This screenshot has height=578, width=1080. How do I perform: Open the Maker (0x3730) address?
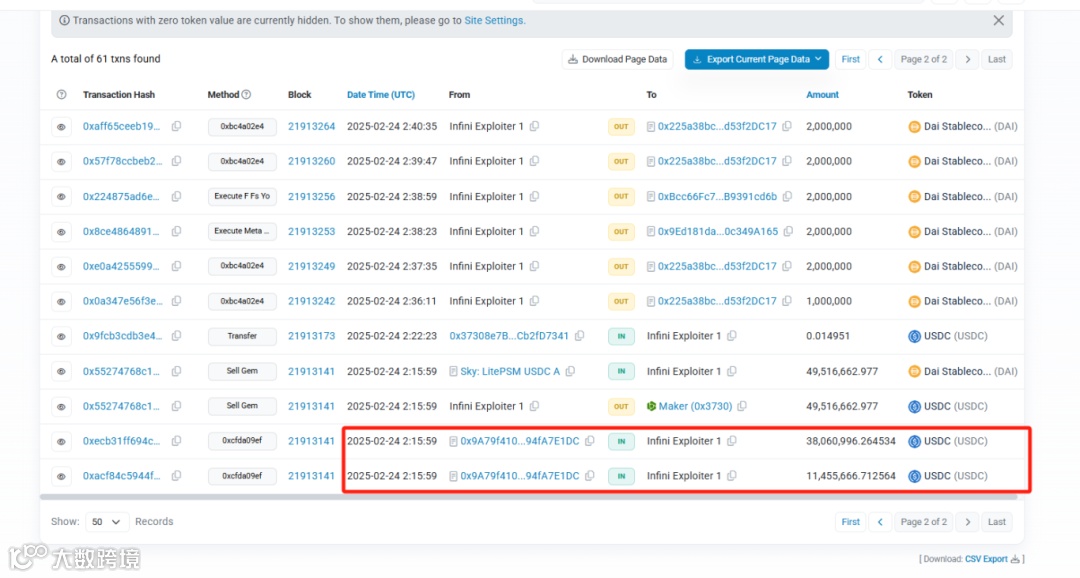click(x=695, y=406)
